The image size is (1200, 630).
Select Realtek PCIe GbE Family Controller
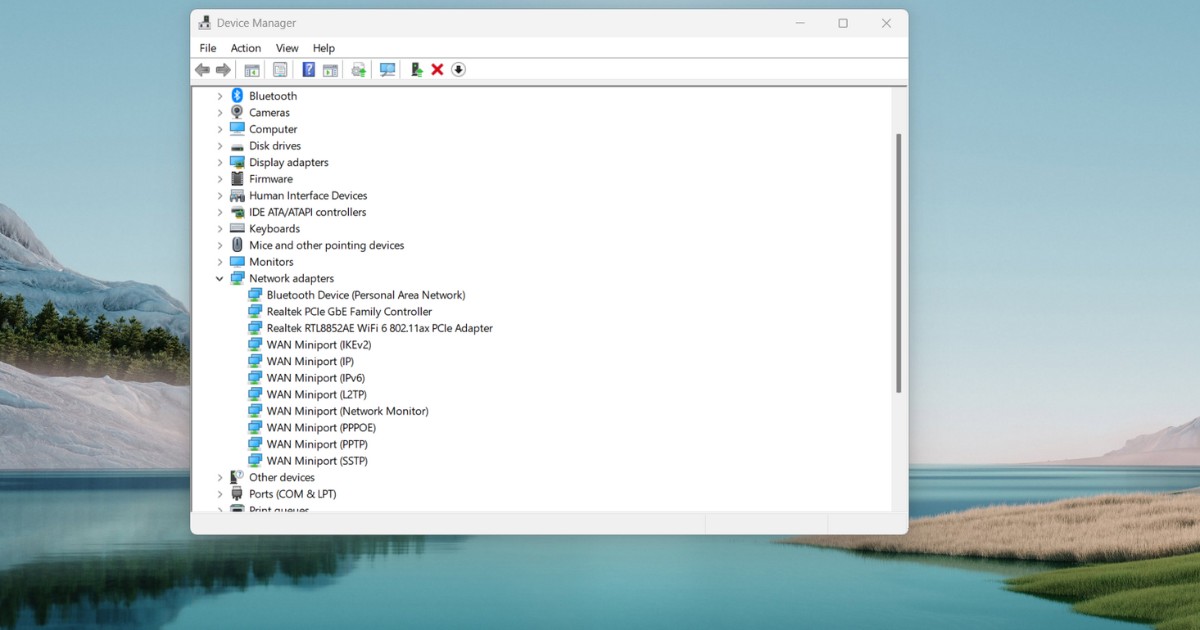349,312
